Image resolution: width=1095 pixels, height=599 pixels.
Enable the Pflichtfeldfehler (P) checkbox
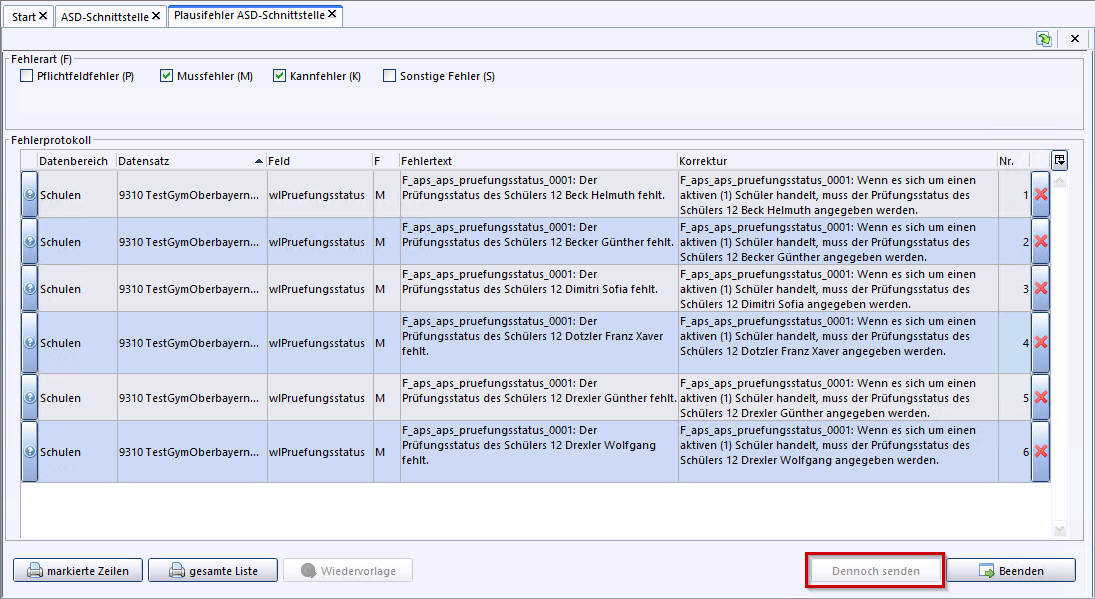(27, 76)
